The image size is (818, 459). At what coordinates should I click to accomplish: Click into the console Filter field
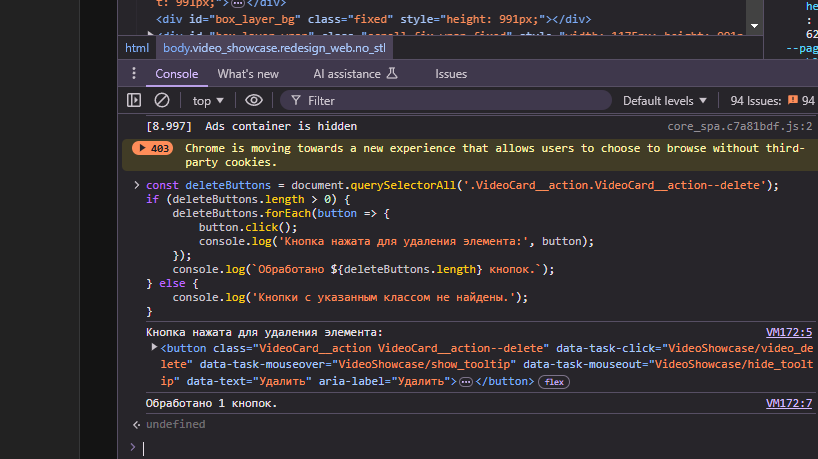coord(450,100)
